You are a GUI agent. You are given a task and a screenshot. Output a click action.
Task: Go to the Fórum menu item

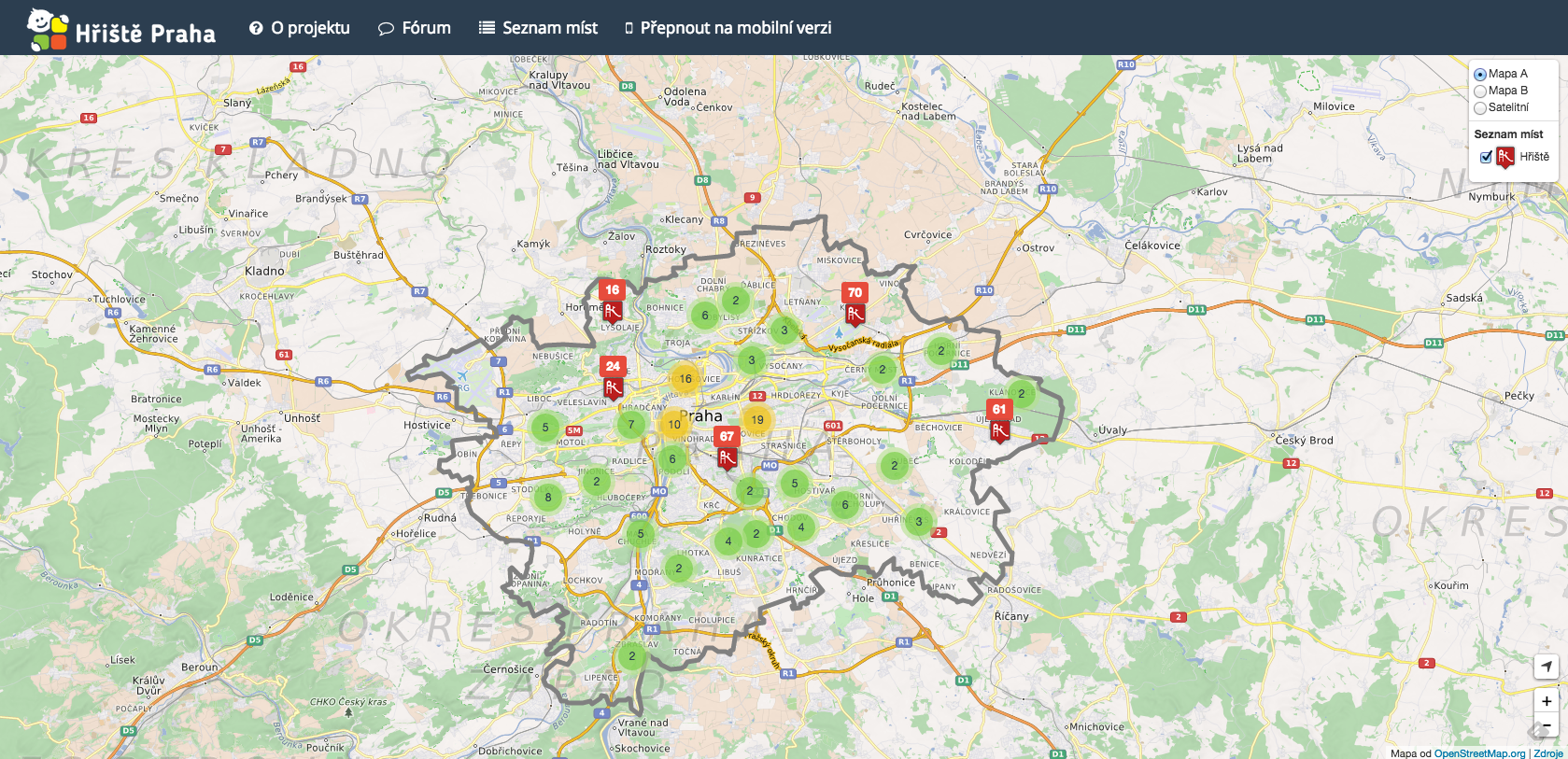tap(415, 28)
